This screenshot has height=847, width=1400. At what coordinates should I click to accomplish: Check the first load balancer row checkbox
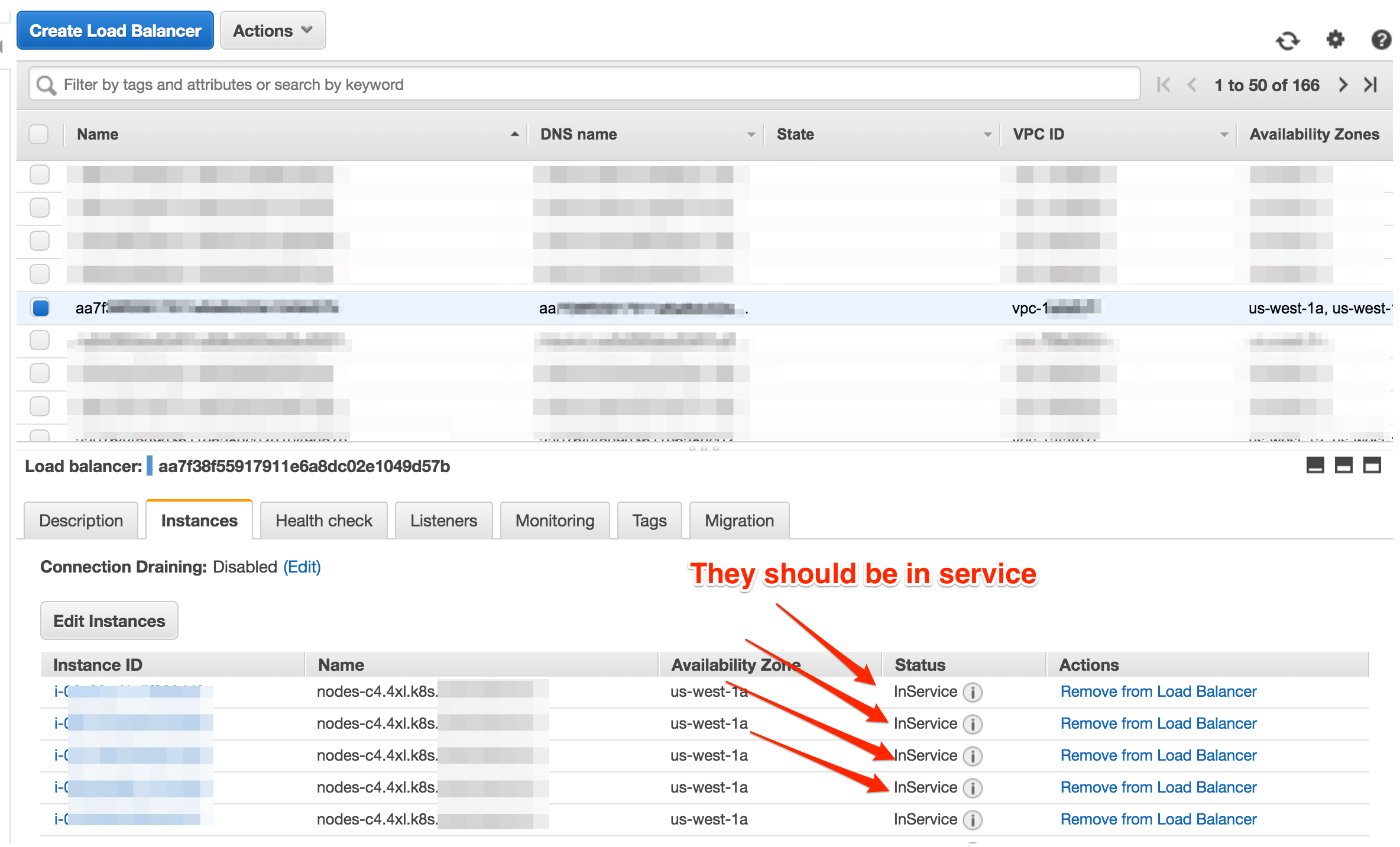pyautogui.click(x=40, y=174)
